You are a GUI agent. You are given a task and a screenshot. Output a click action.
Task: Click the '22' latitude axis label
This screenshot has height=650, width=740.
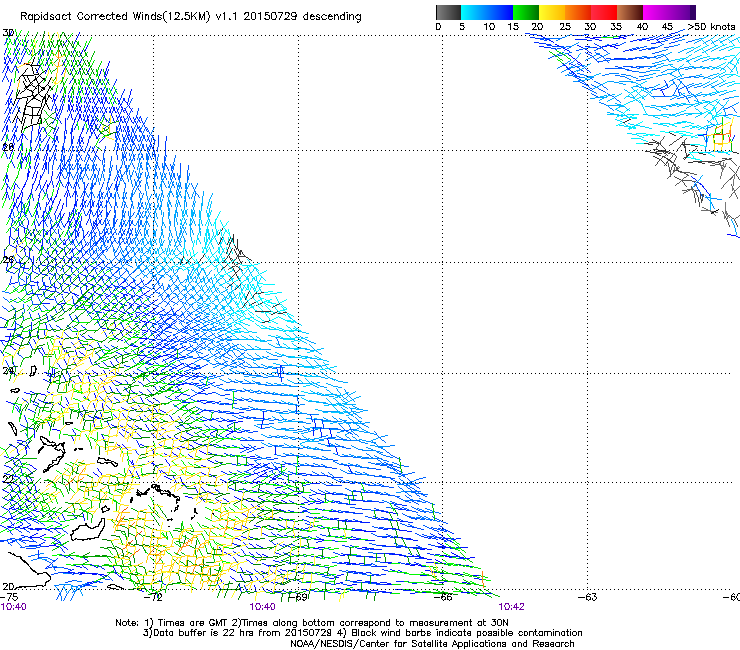[8, 479]
